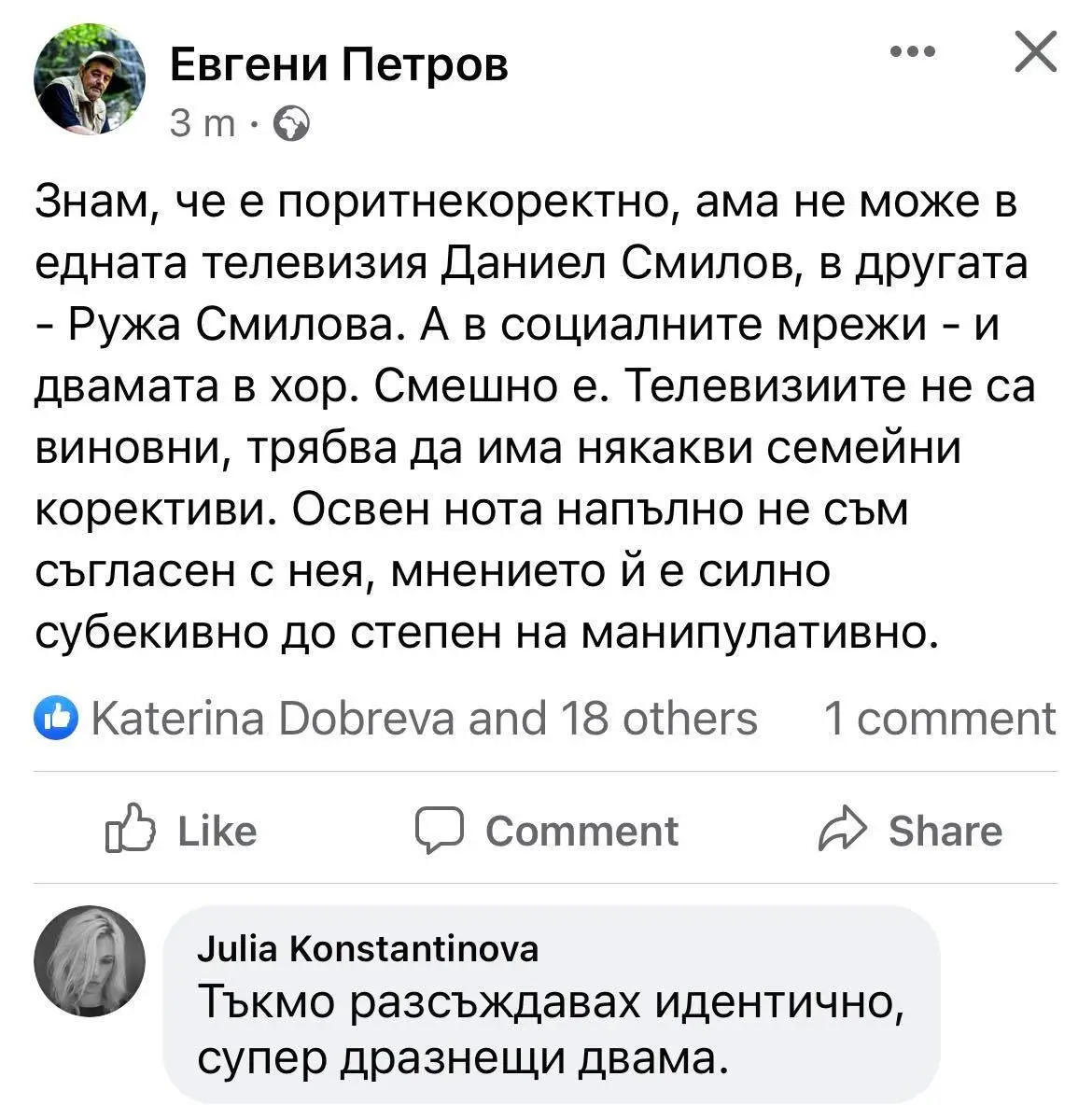Click the globe public-audience icon

tap(290, 123)
